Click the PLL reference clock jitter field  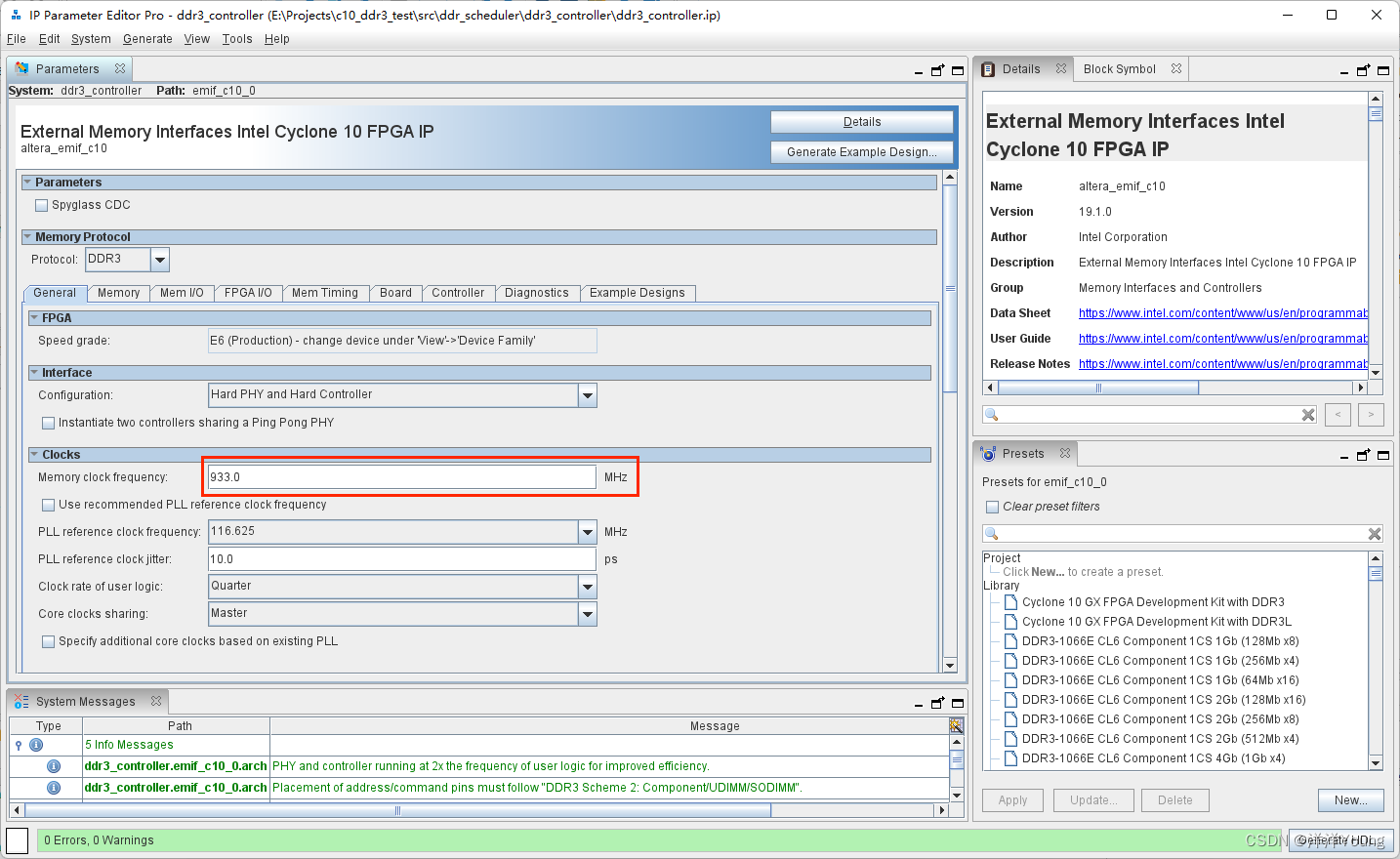click(x=402, y=559)
